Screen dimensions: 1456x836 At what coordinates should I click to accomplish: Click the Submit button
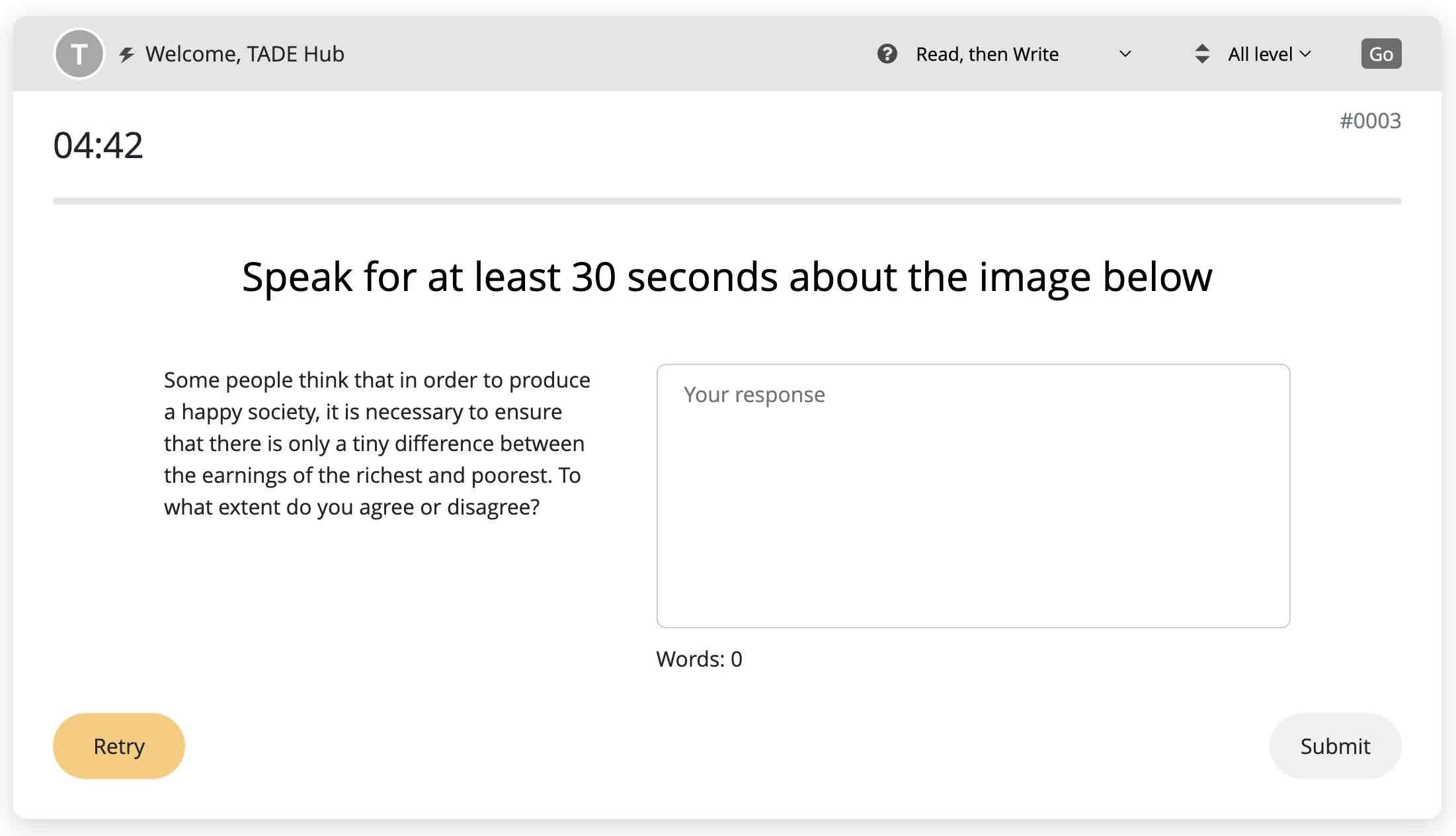point(1335,745)
